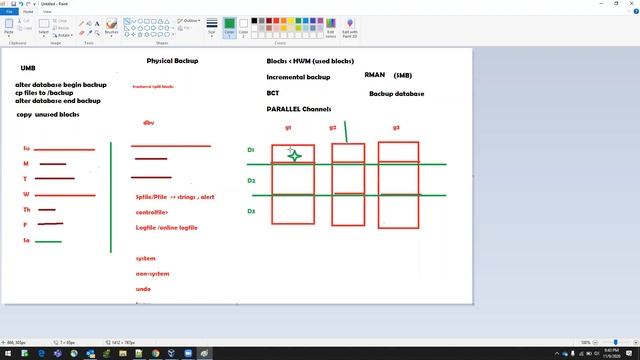The height and width of the screenshot is (360, 640).
Task: Open the line Size dropdown
Action: point(211,28)
